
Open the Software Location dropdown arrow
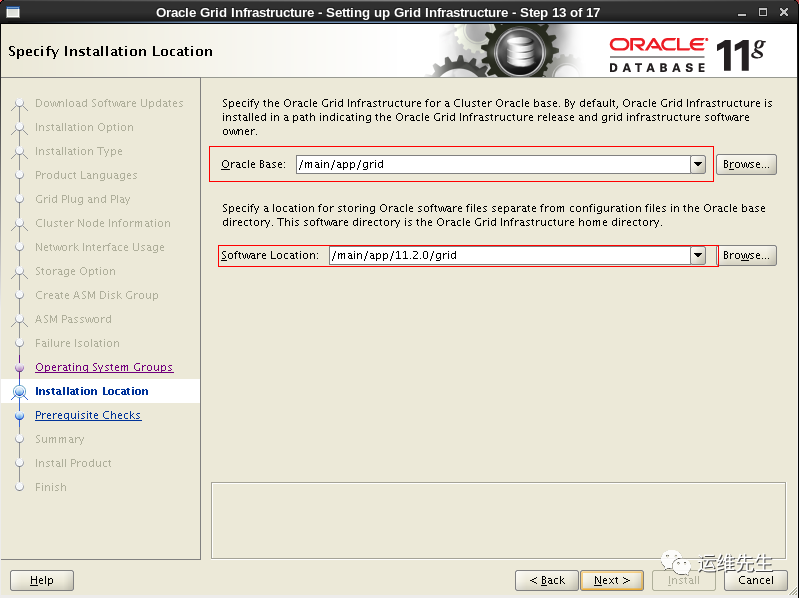[x=698, y=255]
